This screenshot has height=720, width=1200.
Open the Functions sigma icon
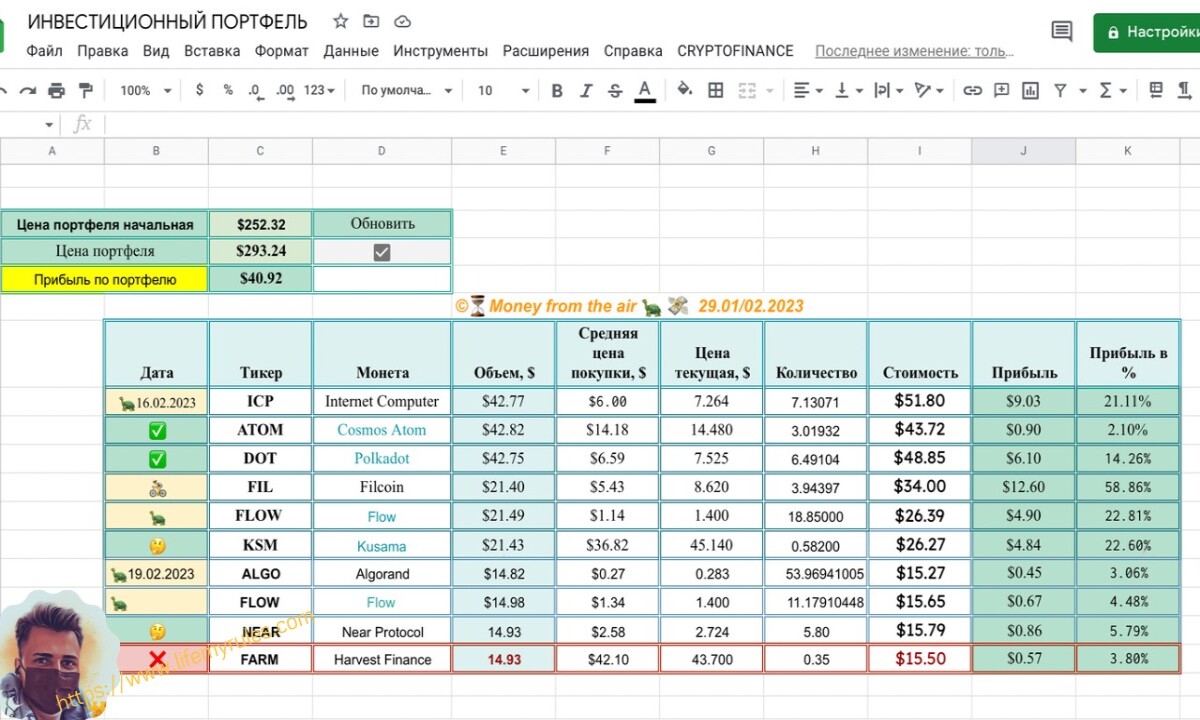(x=1106, y=90)
